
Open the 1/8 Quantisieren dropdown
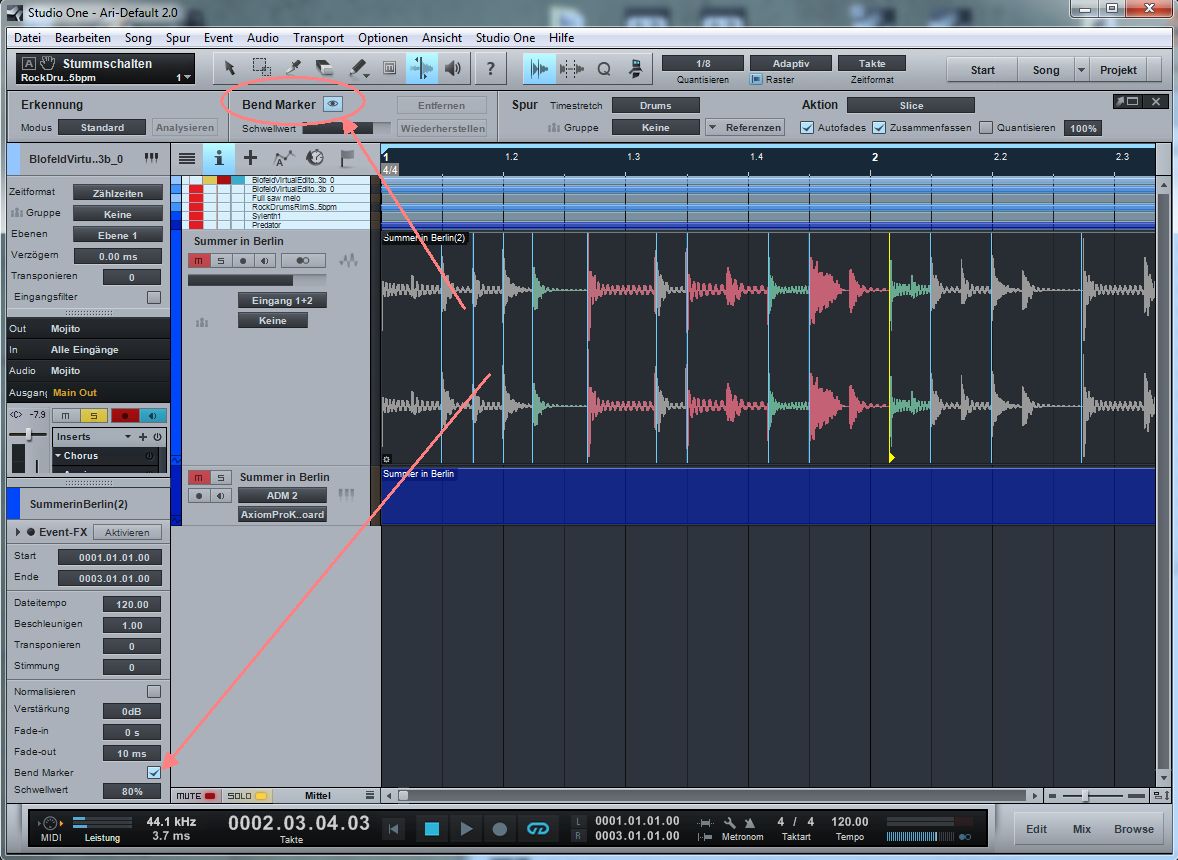tap(702, 64)
